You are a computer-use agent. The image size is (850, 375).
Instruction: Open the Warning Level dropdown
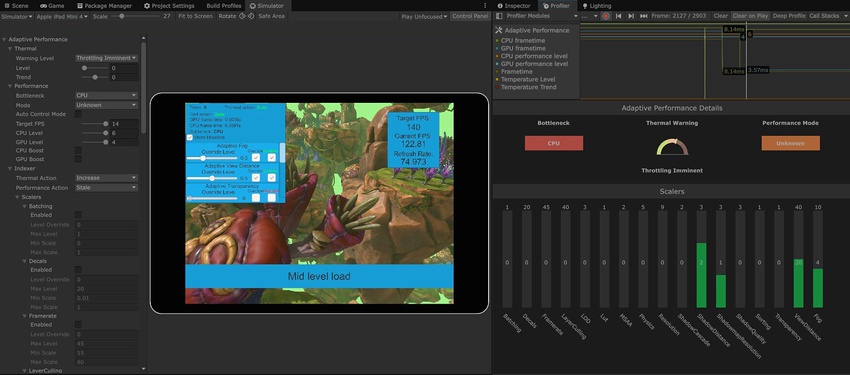point(106,58)
